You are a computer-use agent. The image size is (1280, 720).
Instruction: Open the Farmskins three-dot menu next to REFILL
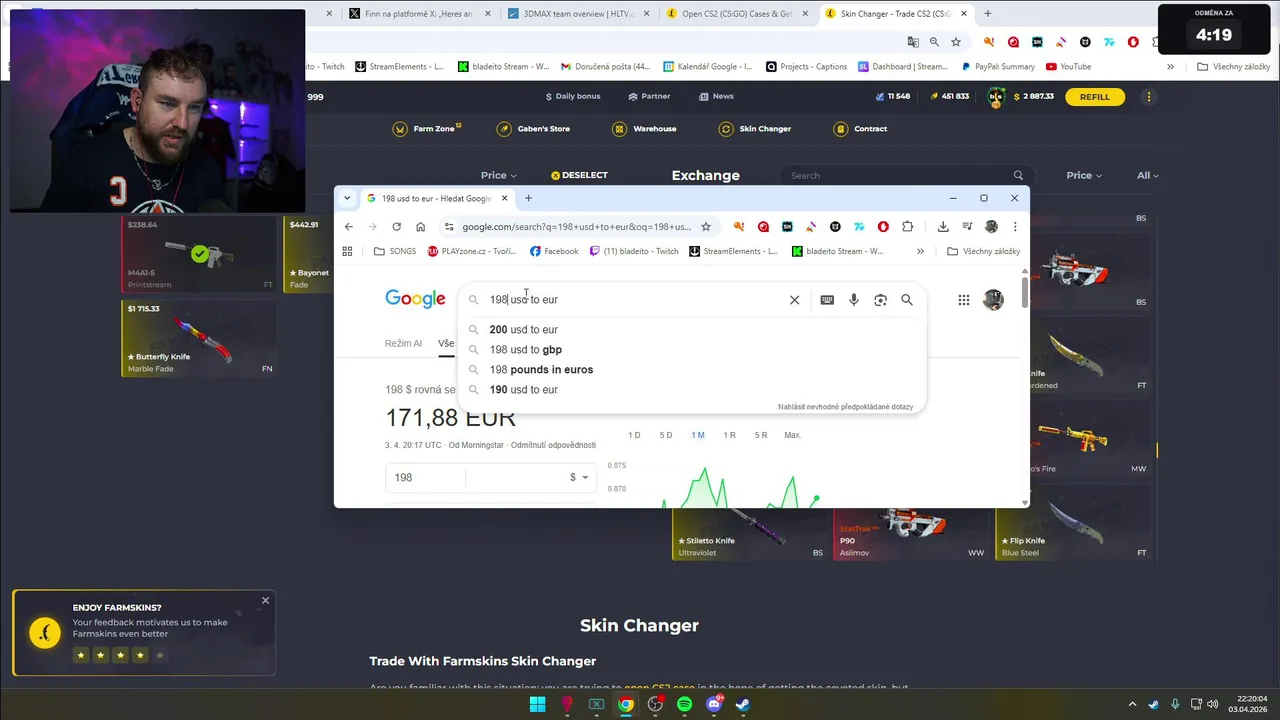(x=1149, y=97)
